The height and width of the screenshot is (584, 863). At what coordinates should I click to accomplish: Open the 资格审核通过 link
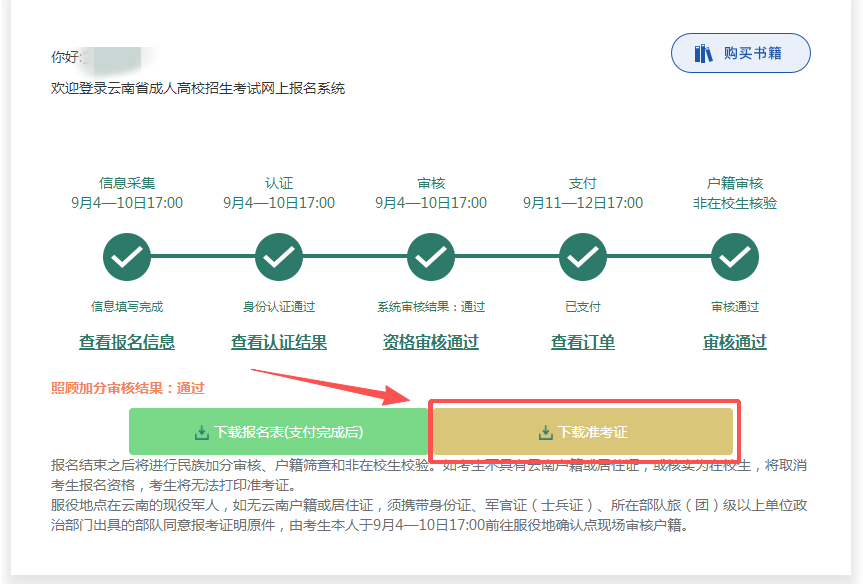pyautogui.click(x=431, y=342)
